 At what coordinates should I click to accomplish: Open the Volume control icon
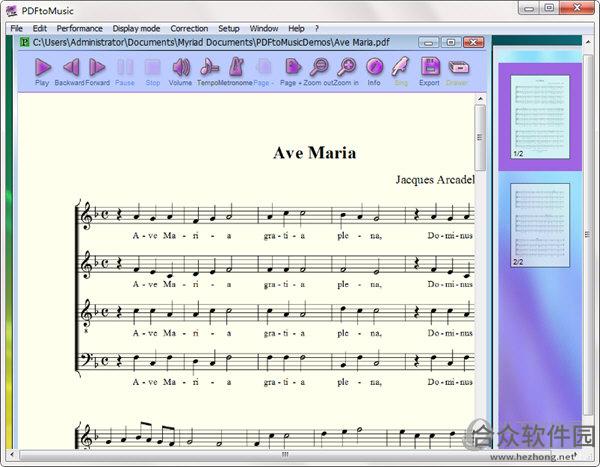tap(181, 67)
